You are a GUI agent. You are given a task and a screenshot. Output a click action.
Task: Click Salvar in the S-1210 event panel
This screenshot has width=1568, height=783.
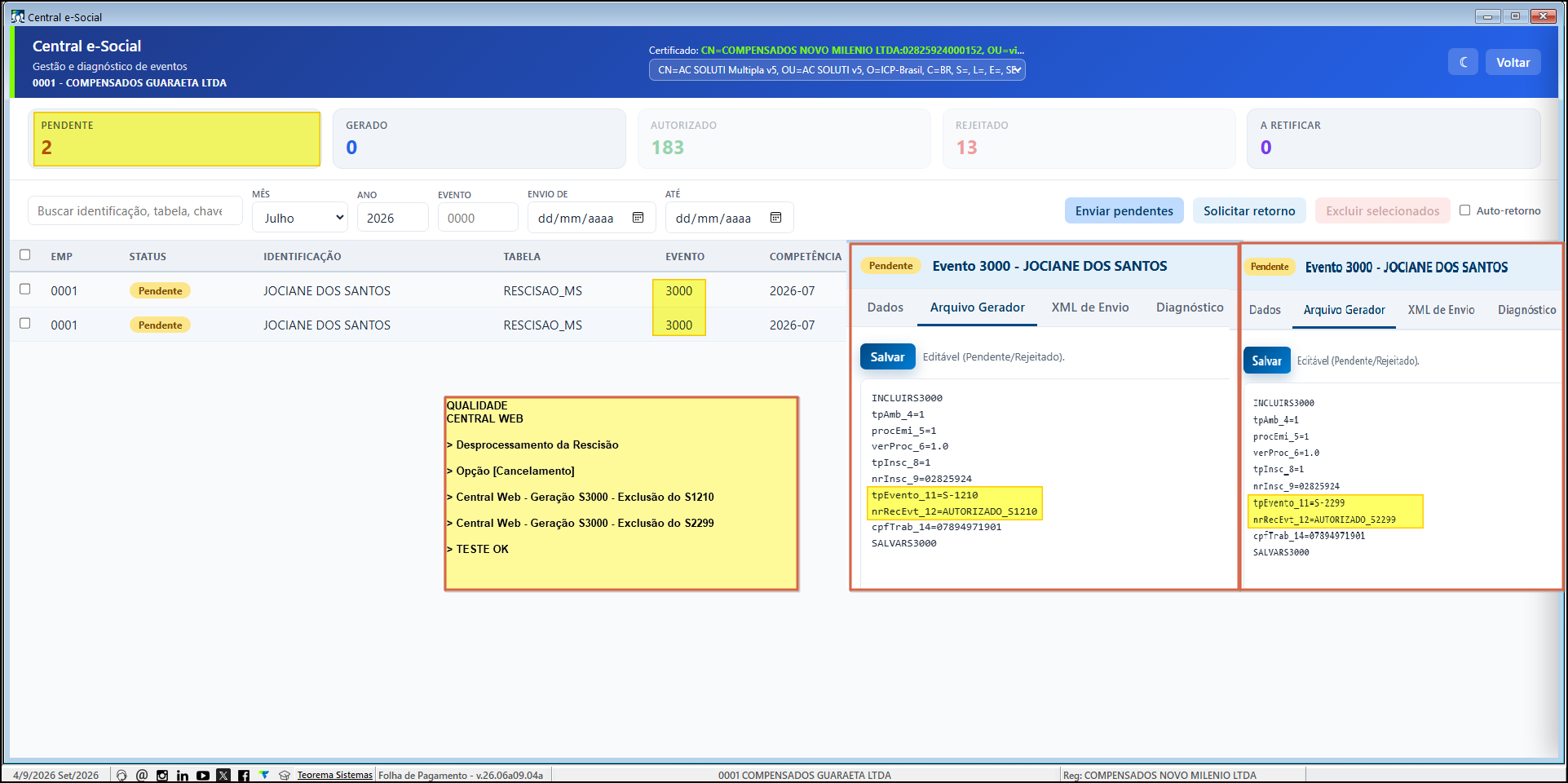click(887, 357)
